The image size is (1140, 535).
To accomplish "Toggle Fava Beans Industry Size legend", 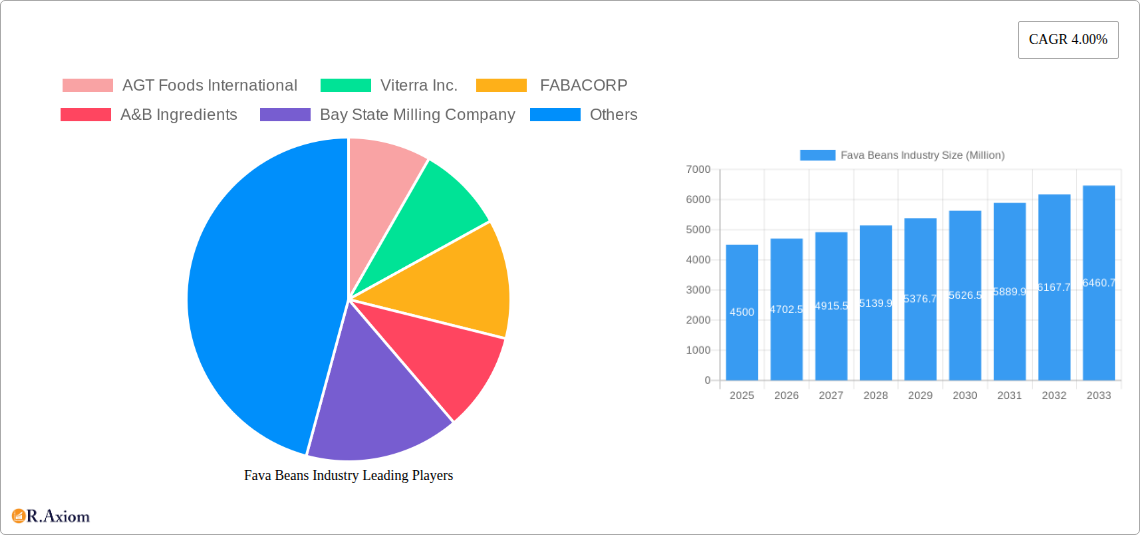I will pyautogui.click(x=902, y=155).
